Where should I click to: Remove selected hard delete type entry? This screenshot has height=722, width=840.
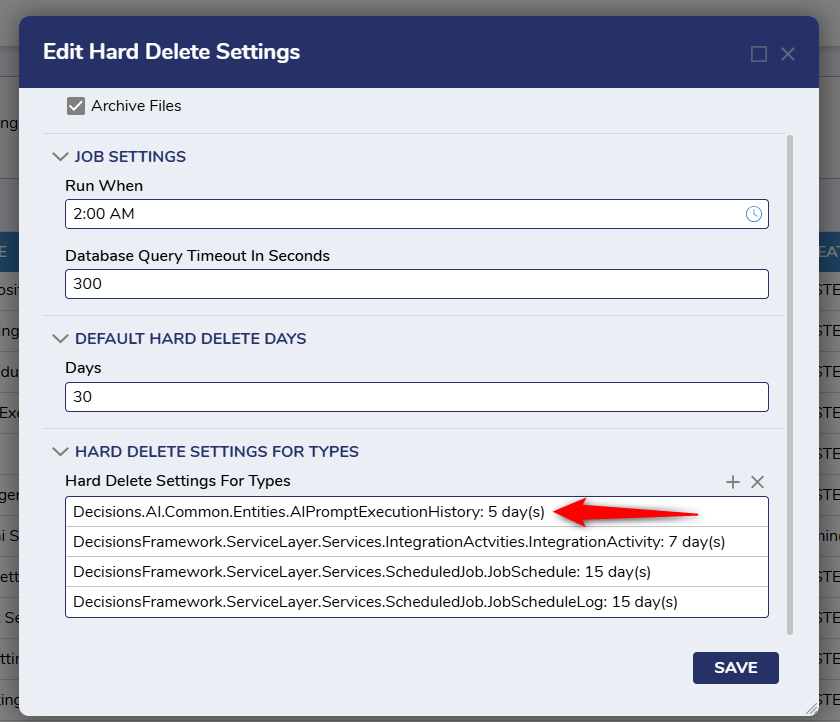tap(757, 482)
